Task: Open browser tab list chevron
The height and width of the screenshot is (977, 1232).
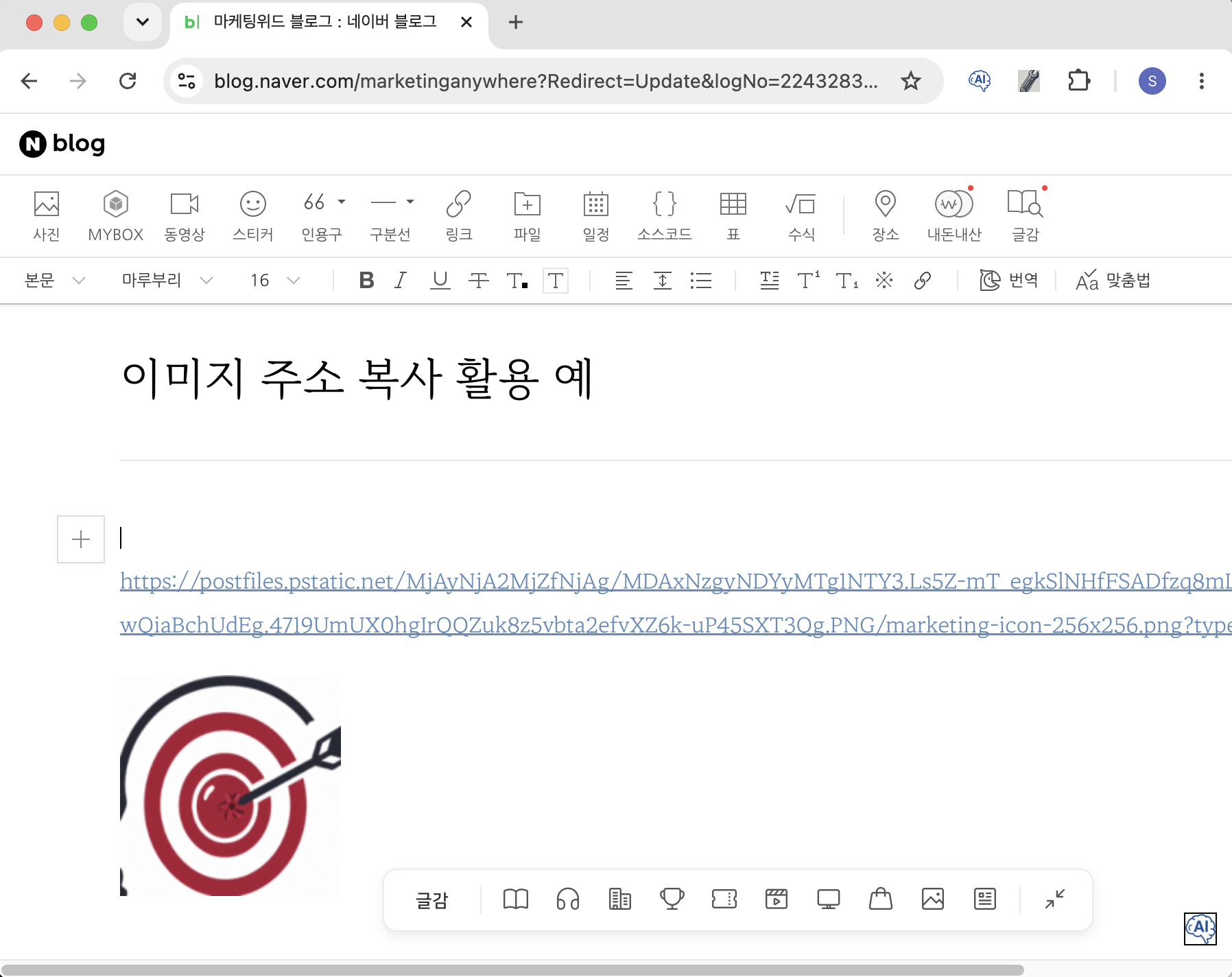Action: 143,22
